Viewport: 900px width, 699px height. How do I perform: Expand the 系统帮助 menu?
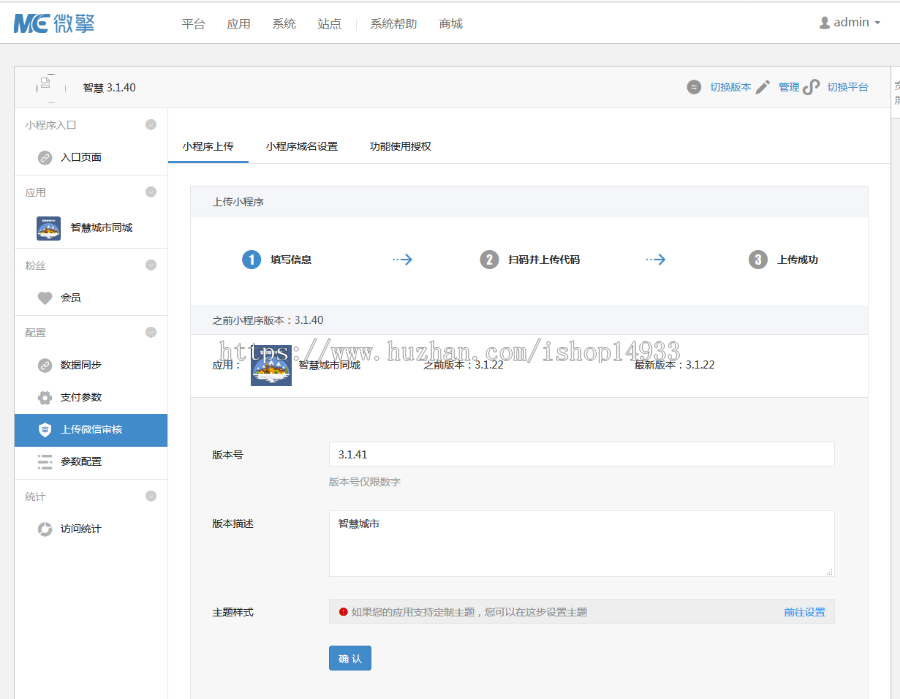(391, 24)
